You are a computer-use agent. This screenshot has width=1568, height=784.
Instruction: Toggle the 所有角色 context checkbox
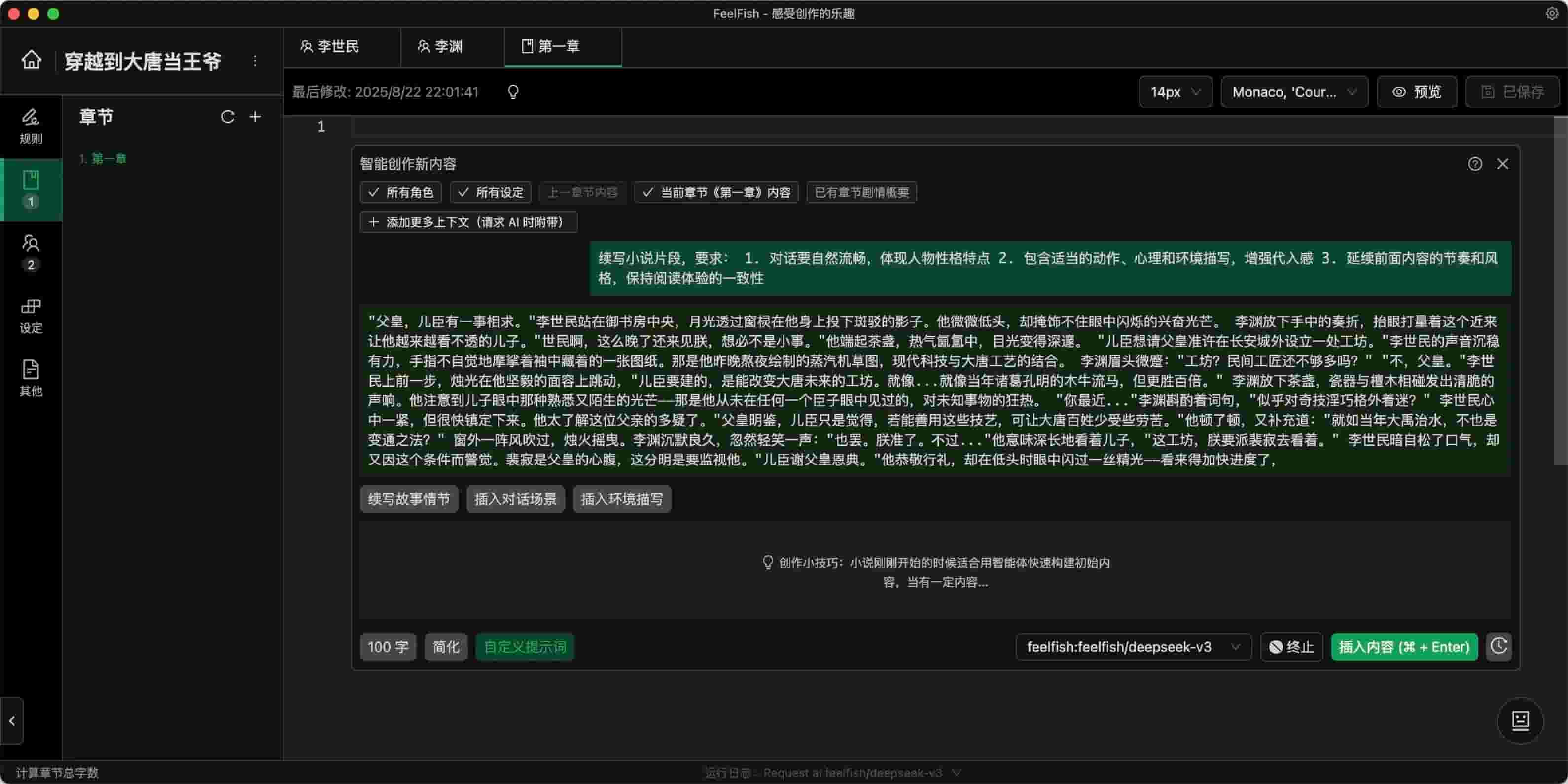[x=400, y=193]
